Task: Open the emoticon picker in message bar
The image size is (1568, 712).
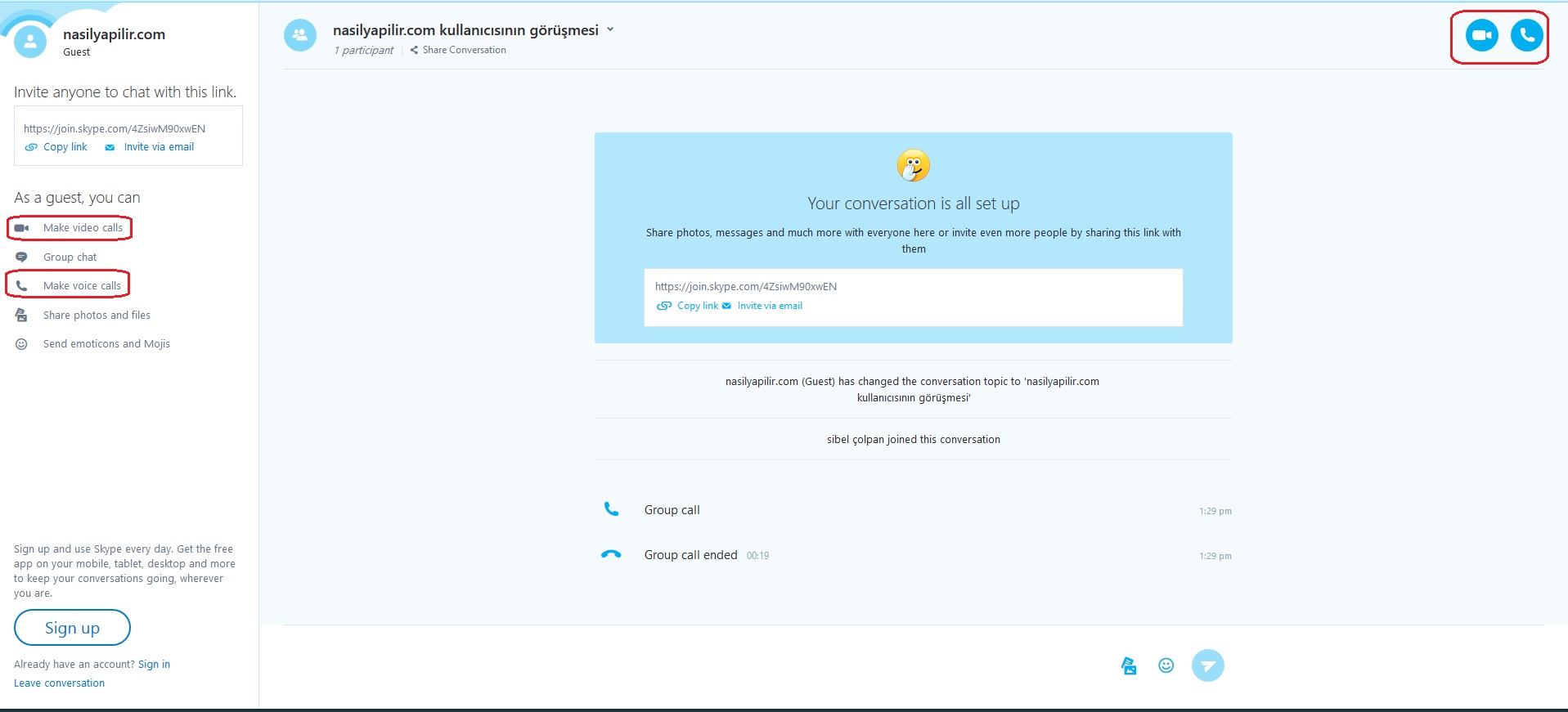Action: coord(1166,665)
